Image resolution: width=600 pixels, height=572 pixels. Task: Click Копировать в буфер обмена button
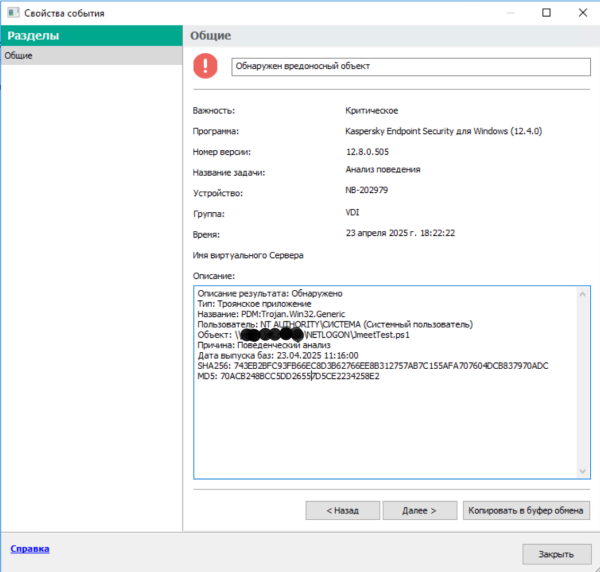(526, 510)
